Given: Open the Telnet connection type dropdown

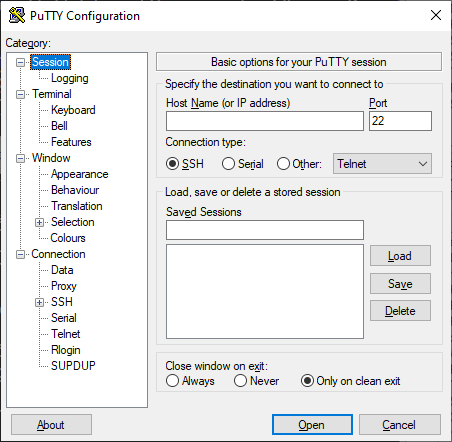Looking at the screenshot, I should [382, 164].
